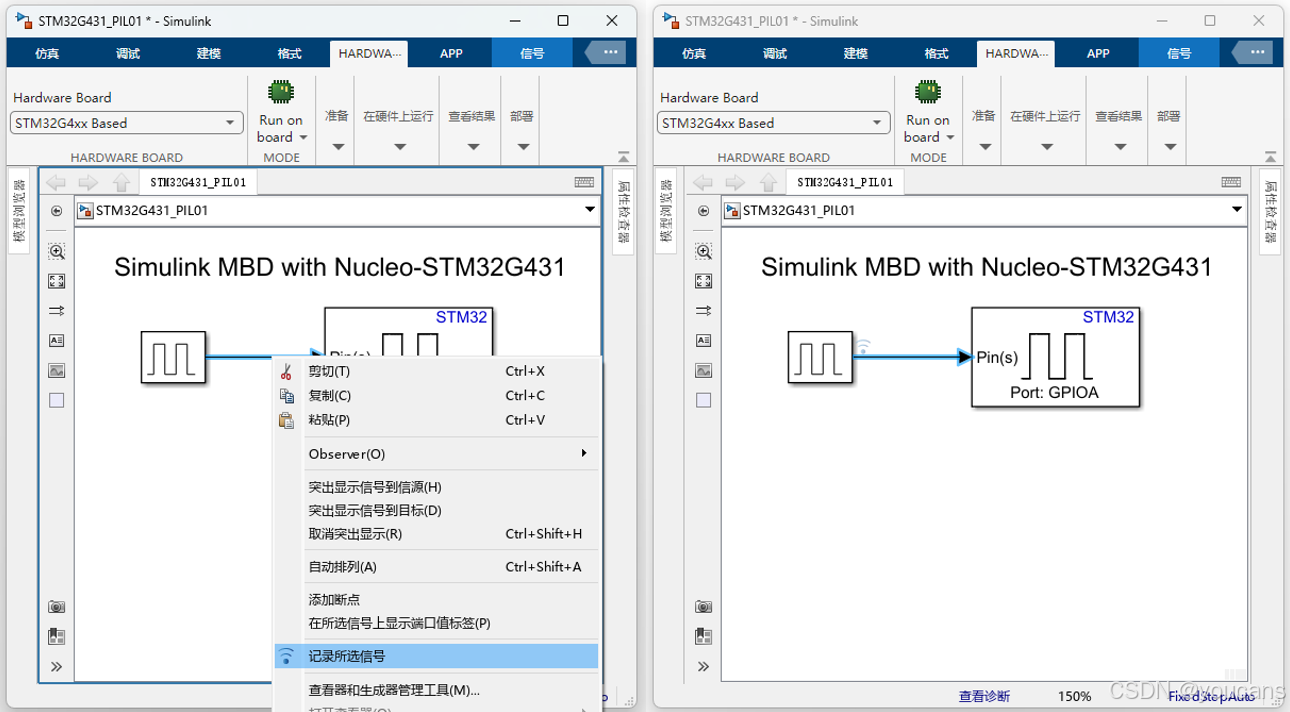Click keyboard icon in left window tab bar
This screenshot has height=712, width=1290.
click(584, 182)
